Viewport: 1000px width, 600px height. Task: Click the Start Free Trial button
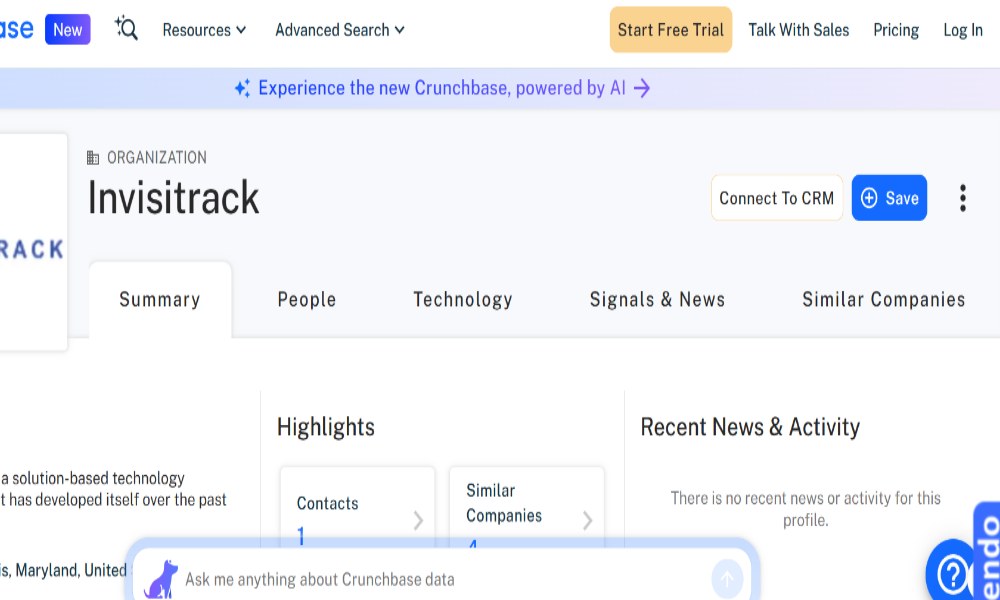(x=670, y=29)
